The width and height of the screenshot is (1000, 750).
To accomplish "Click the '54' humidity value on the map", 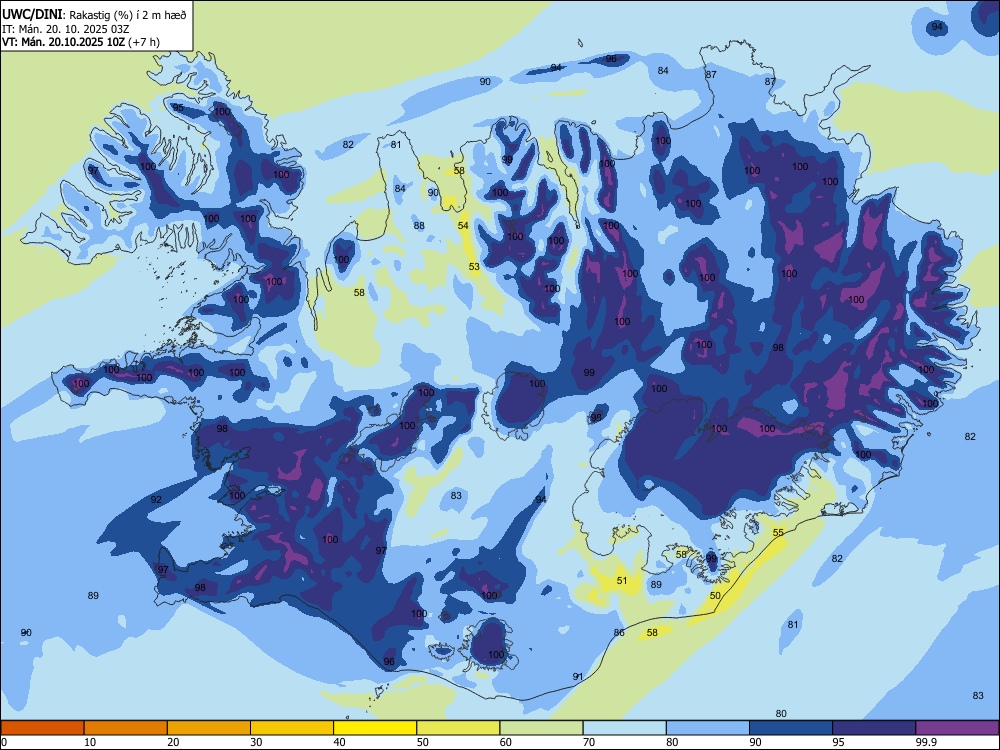I will [463, 226].
